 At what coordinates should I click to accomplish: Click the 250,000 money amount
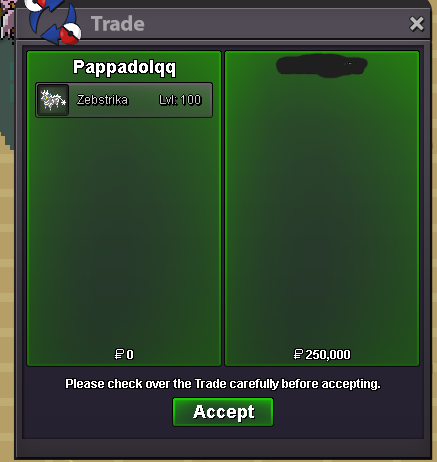click(x=328, y=355)
